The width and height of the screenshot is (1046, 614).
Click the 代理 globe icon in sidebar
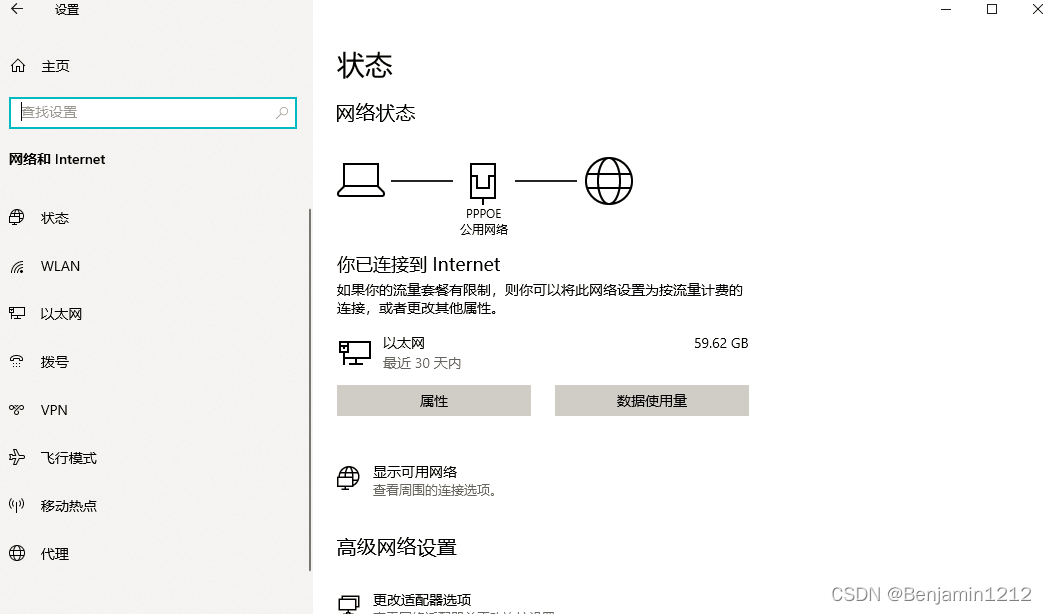click(x=17, y=554)
